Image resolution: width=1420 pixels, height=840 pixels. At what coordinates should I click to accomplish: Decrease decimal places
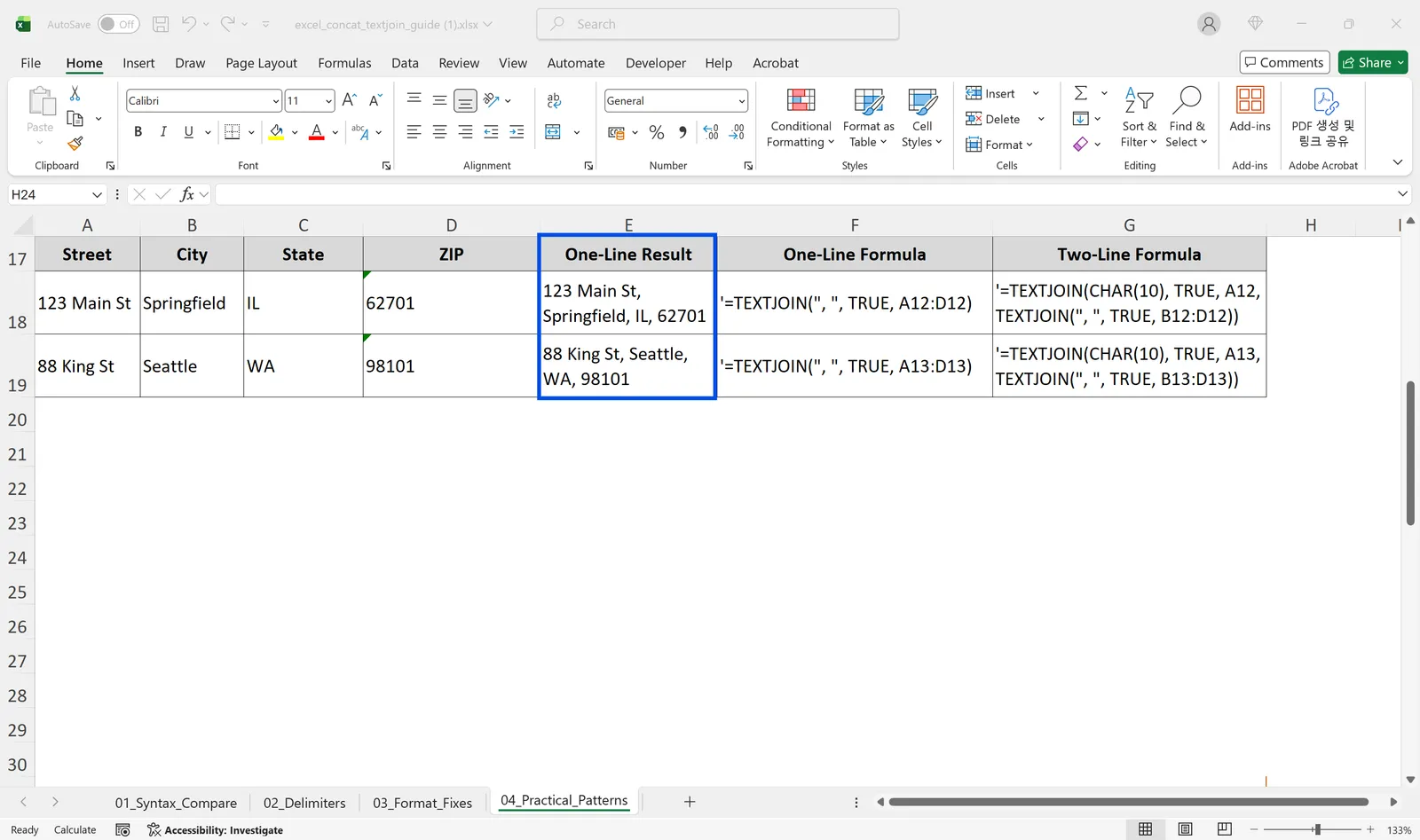737,132
